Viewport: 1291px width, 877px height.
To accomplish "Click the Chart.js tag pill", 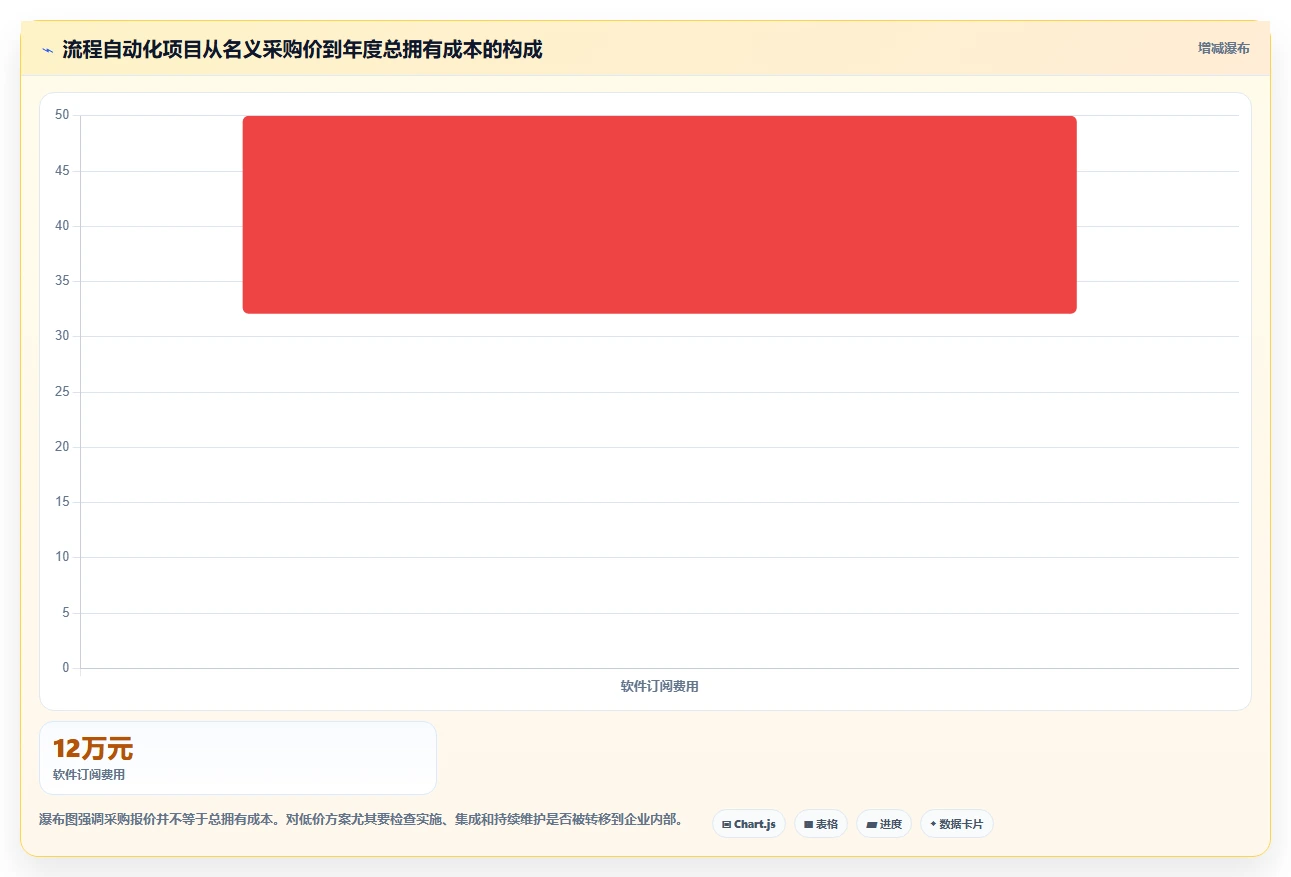I will click(x=749, y=824).
